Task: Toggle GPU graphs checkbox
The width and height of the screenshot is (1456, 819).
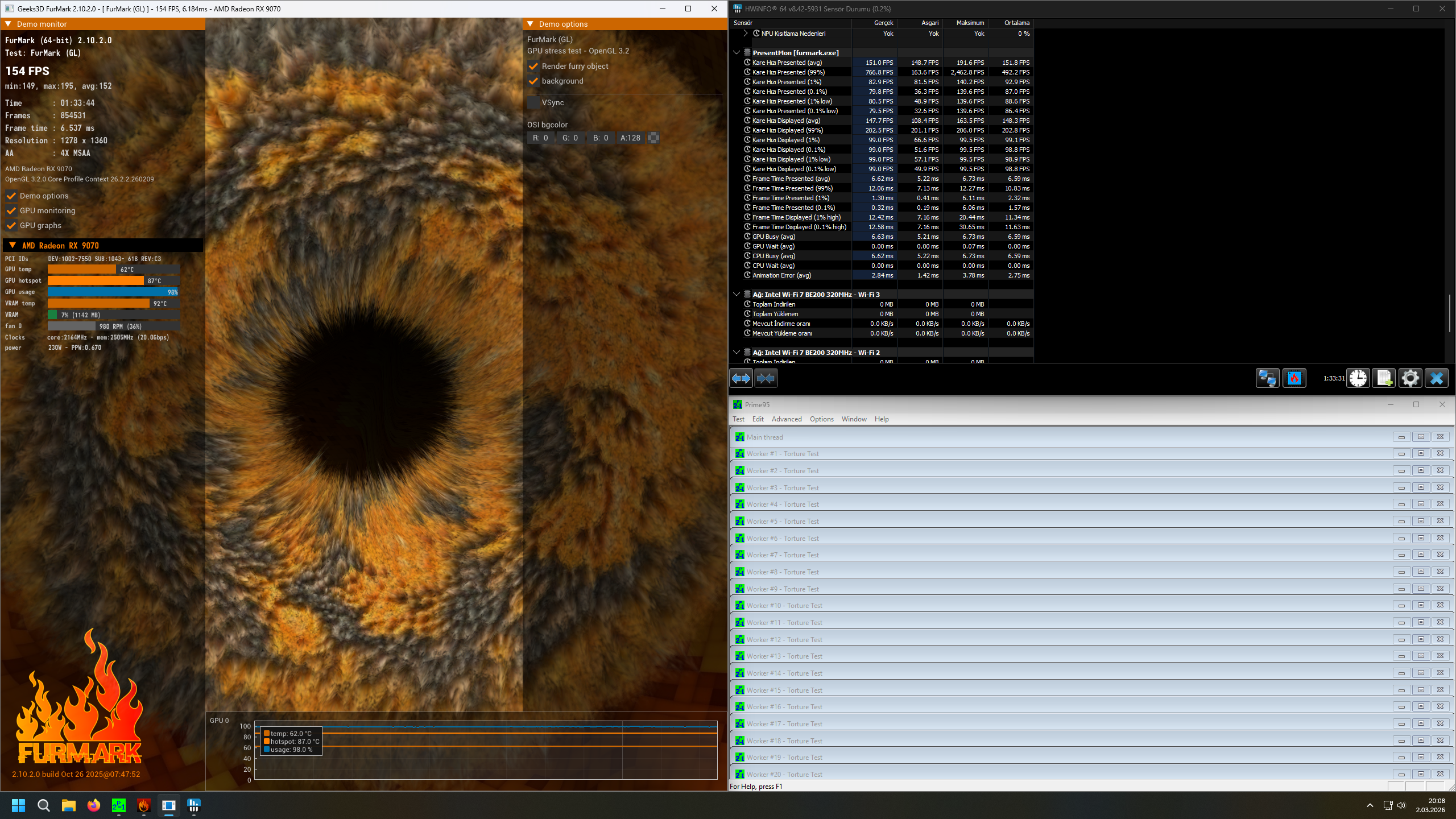Action: (11, 226)
